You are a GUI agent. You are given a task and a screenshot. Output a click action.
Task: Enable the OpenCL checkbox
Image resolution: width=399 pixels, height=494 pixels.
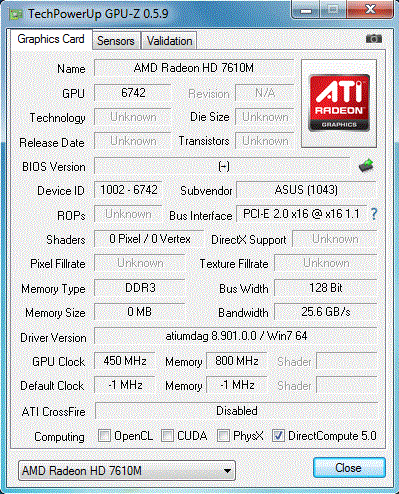[104, 436]
